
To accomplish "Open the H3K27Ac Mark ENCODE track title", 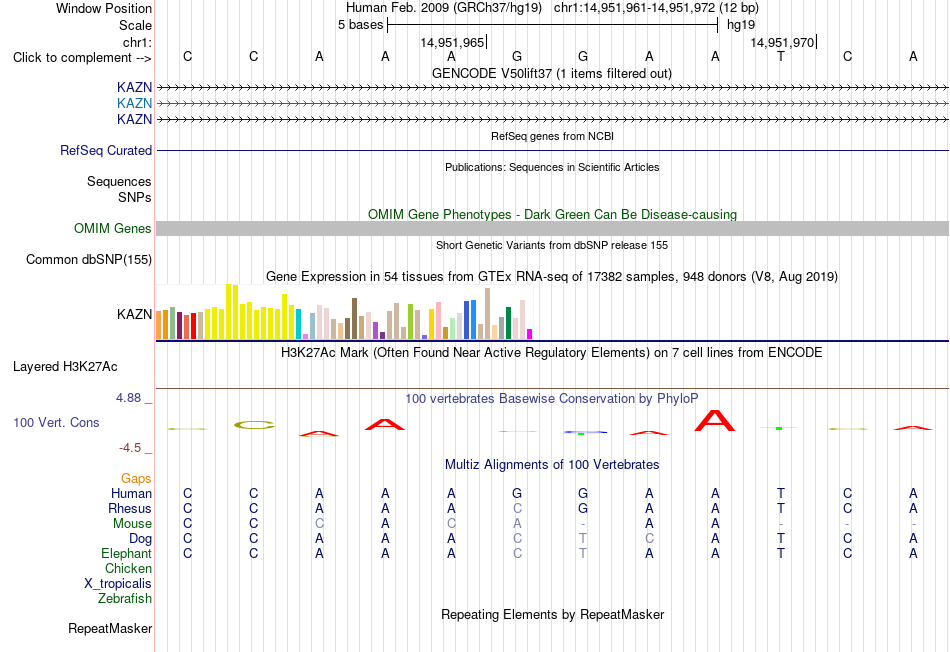I will (x=552, y=353).
